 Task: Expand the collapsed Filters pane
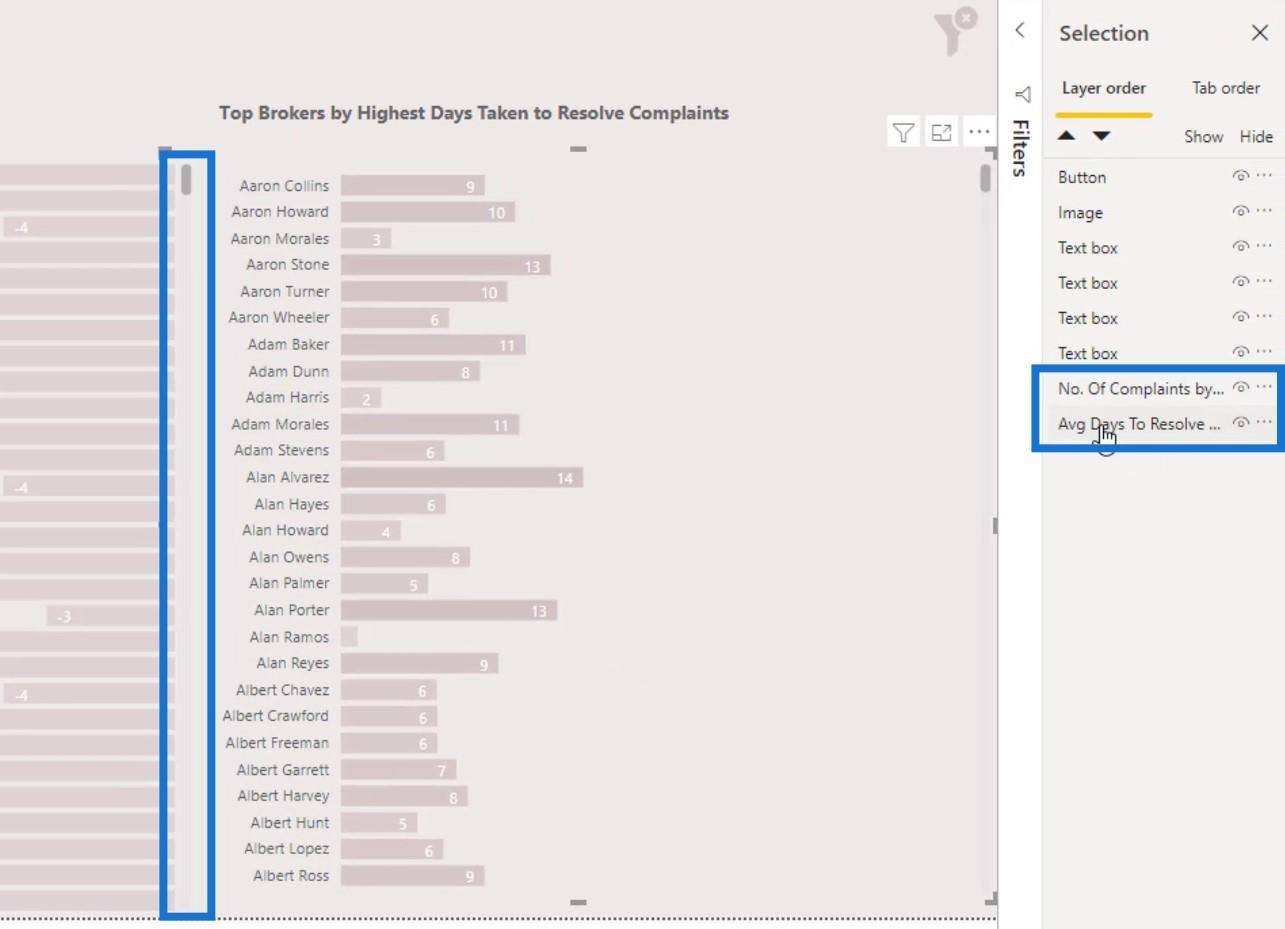coord(1021,148)
